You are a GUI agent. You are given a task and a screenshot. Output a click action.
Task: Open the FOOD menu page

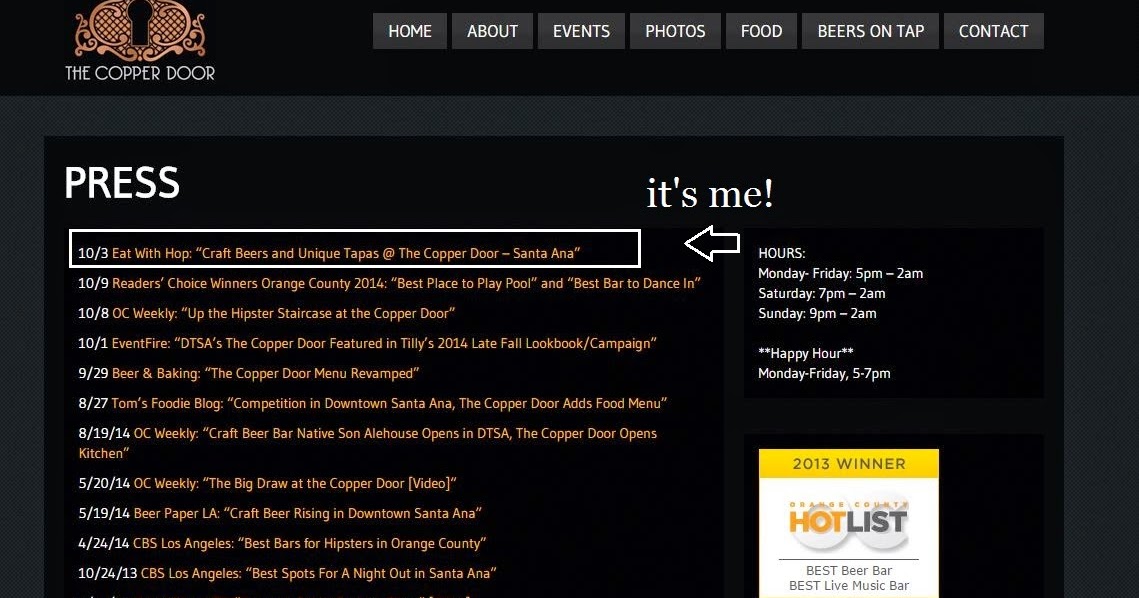click(761, 31)
